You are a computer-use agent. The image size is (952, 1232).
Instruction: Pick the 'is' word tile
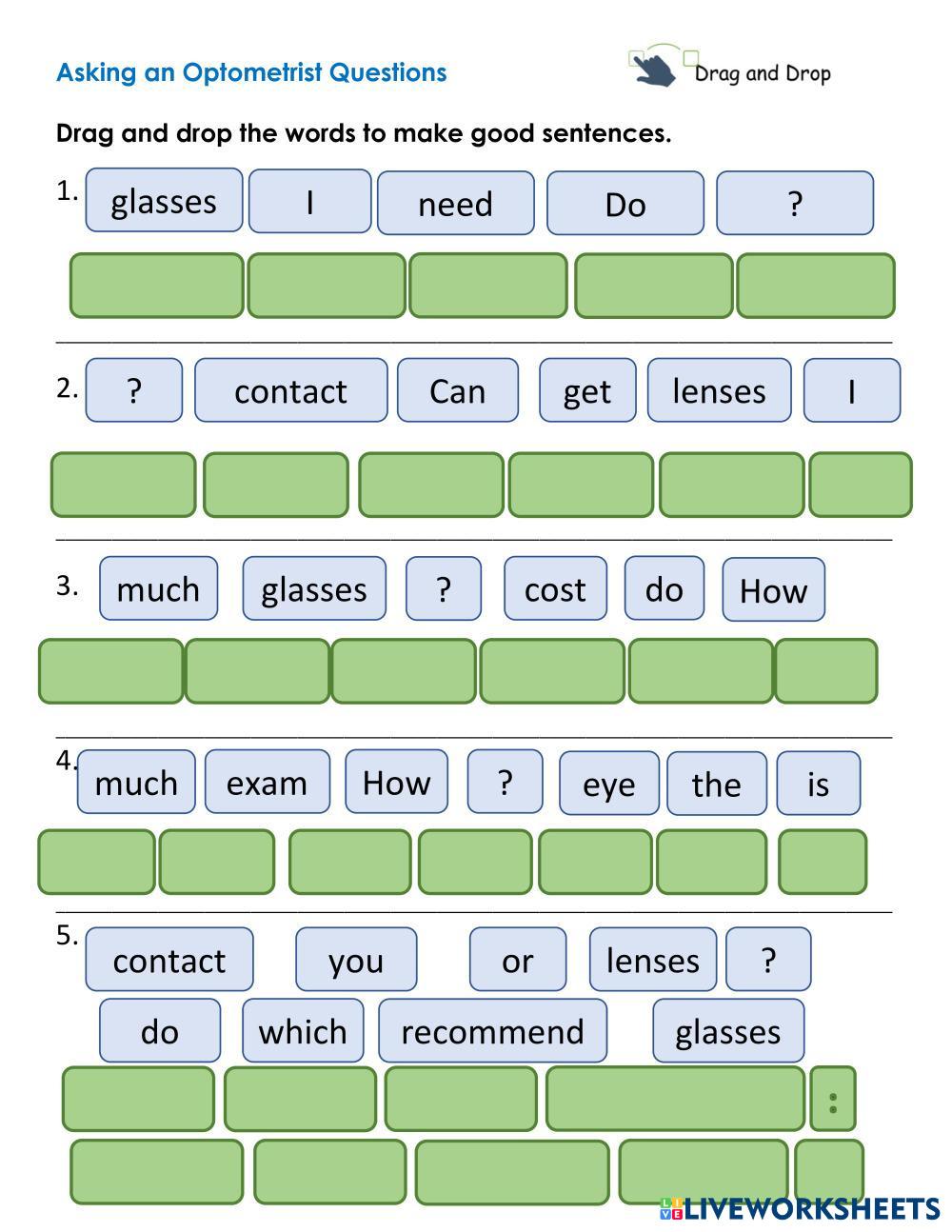point(818,784)
